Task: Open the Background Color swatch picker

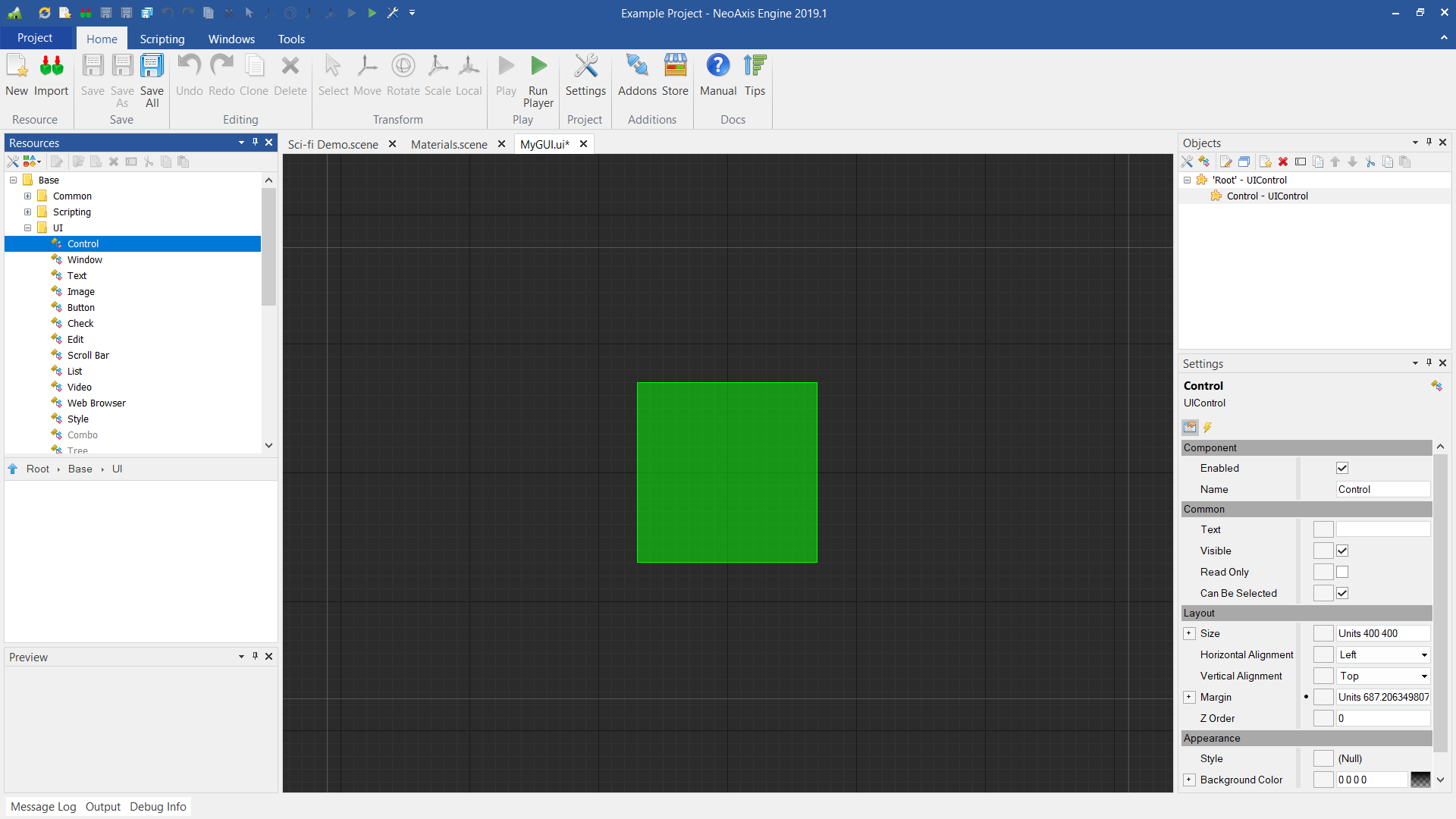Action: click(x=1421, y=780)
